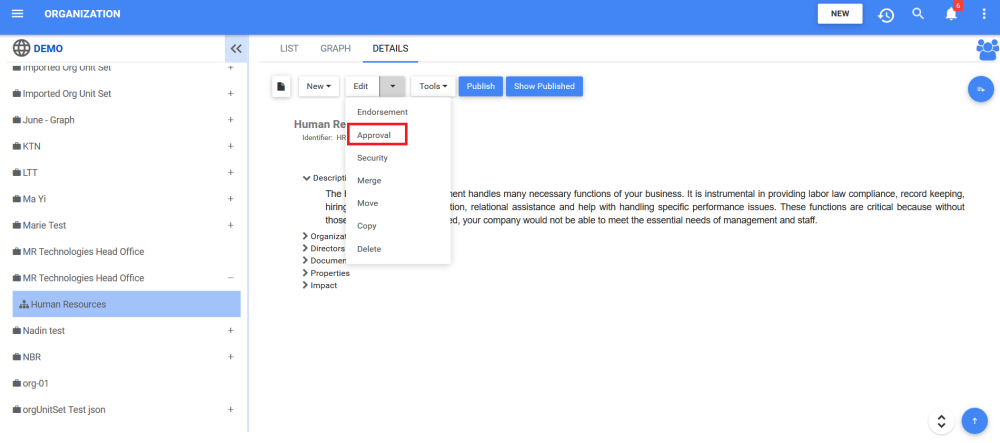Expand the orgUnitSet Test json node
The image size is (1000, 443).
(231, 410)
